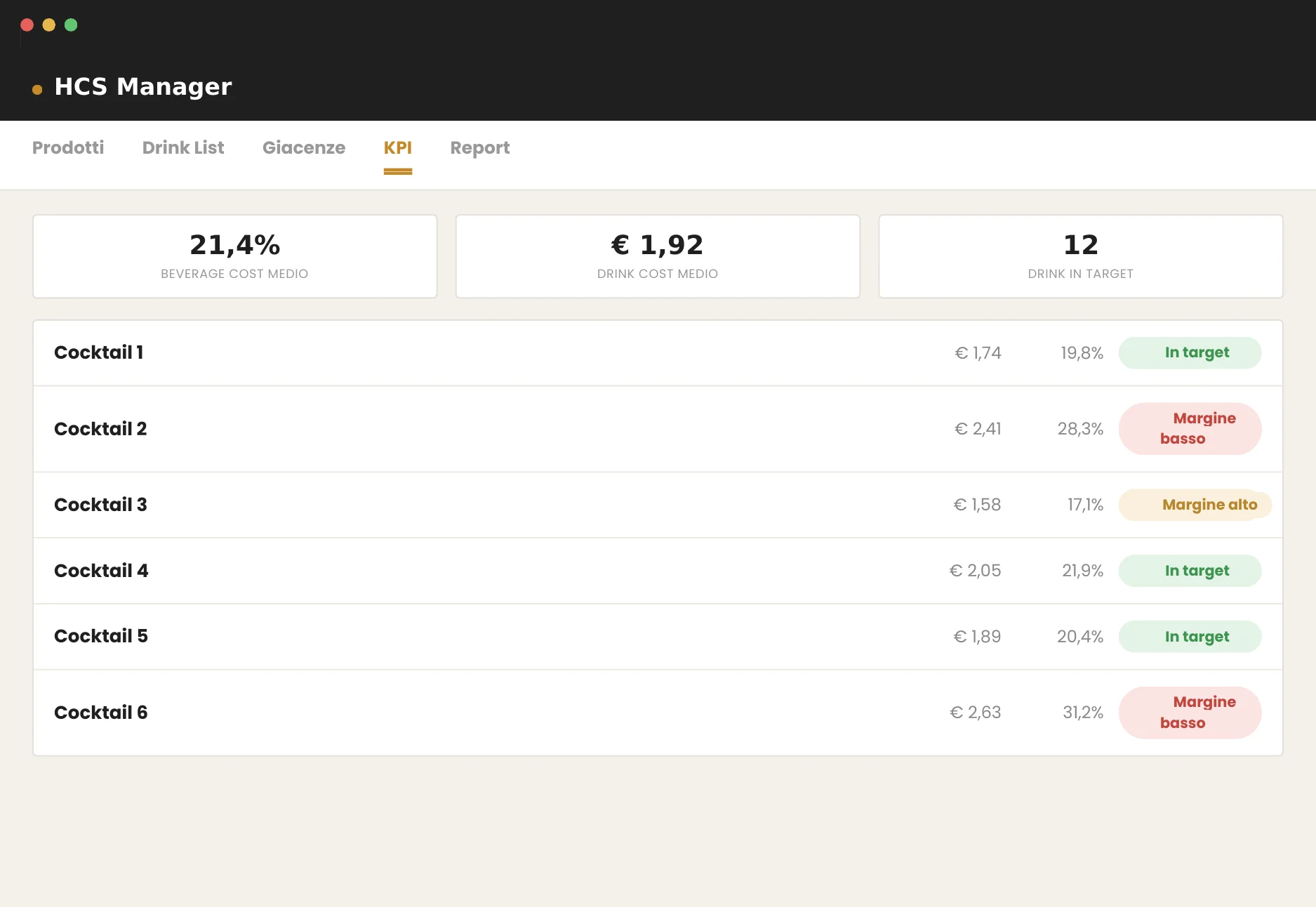Open the Cocktail 5 row name
1316x907 pixels.
coord(101,636)
